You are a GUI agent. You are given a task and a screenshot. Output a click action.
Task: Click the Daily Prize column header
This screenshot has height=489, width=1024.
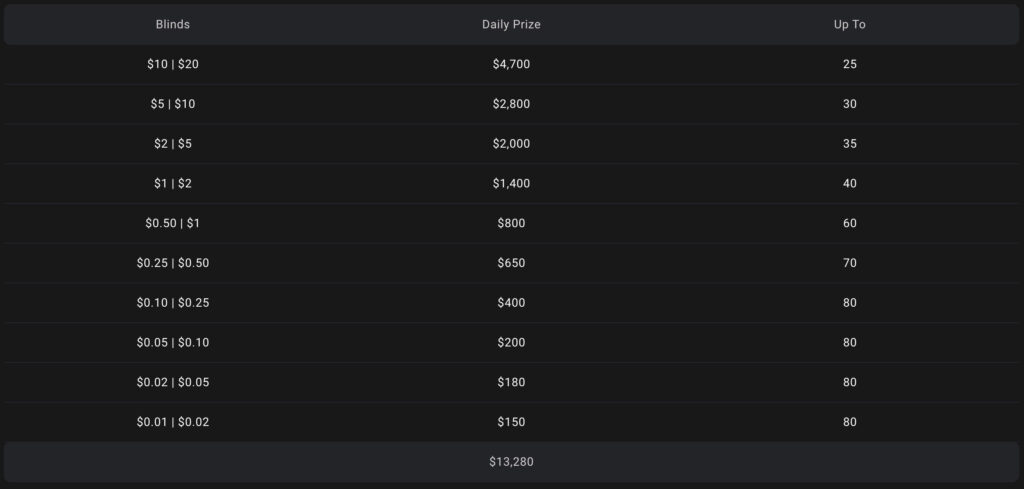click(511, 24)
